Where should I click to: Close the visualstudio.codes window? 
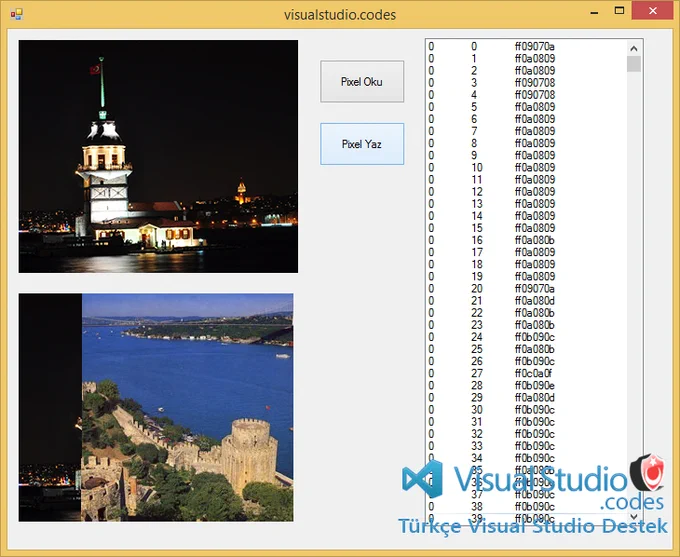(653, 11)
